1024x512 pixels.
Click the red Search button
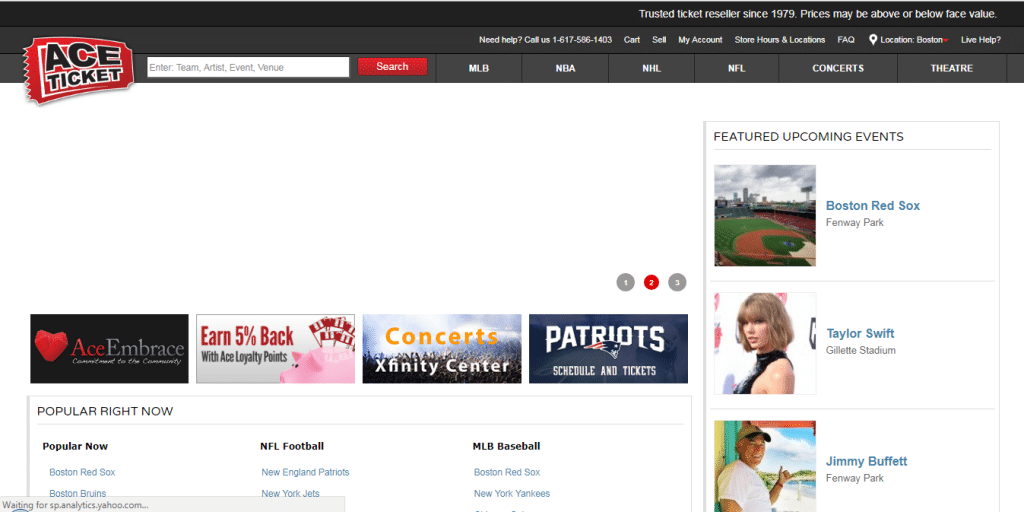392,67
